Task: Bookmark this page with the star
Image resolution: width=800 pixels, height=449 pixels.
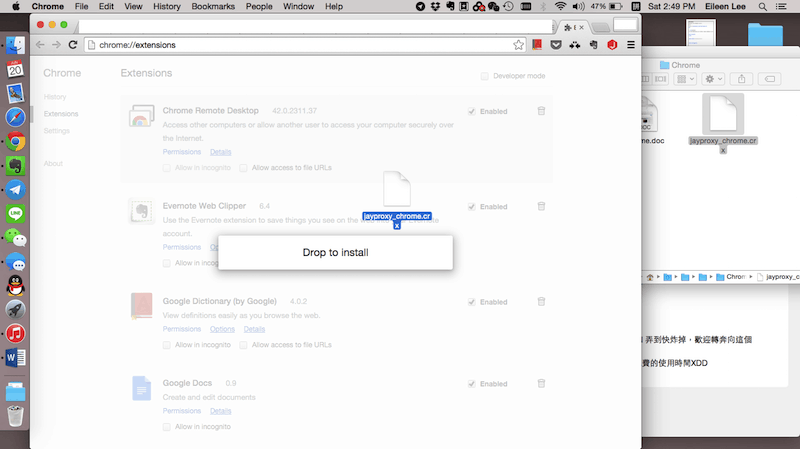Action: pos(518,45)
